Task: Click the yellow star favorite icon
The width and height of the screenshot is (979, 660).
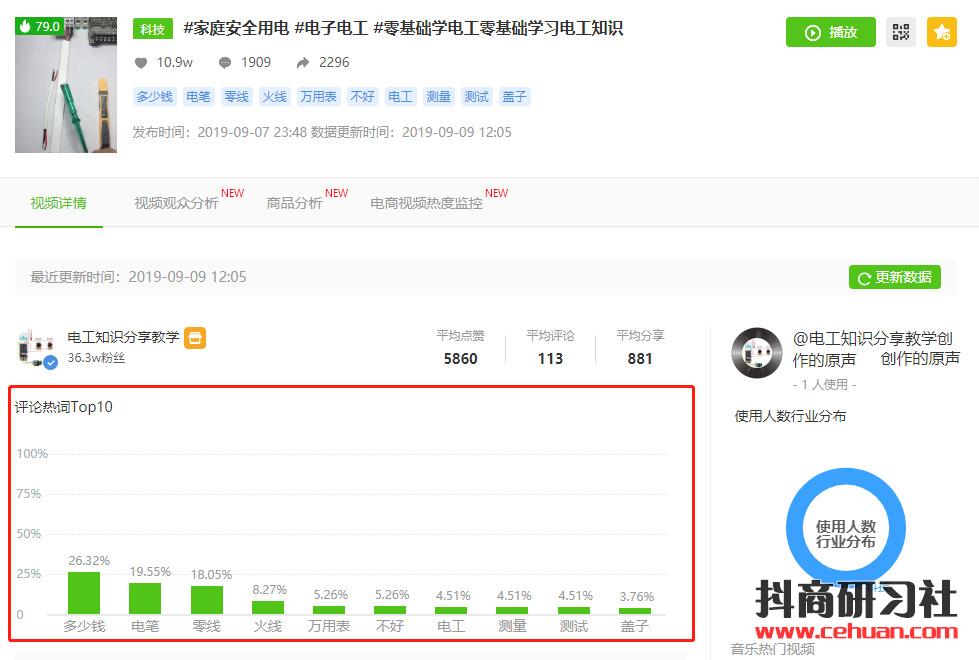Action: (x=941, y=32)
